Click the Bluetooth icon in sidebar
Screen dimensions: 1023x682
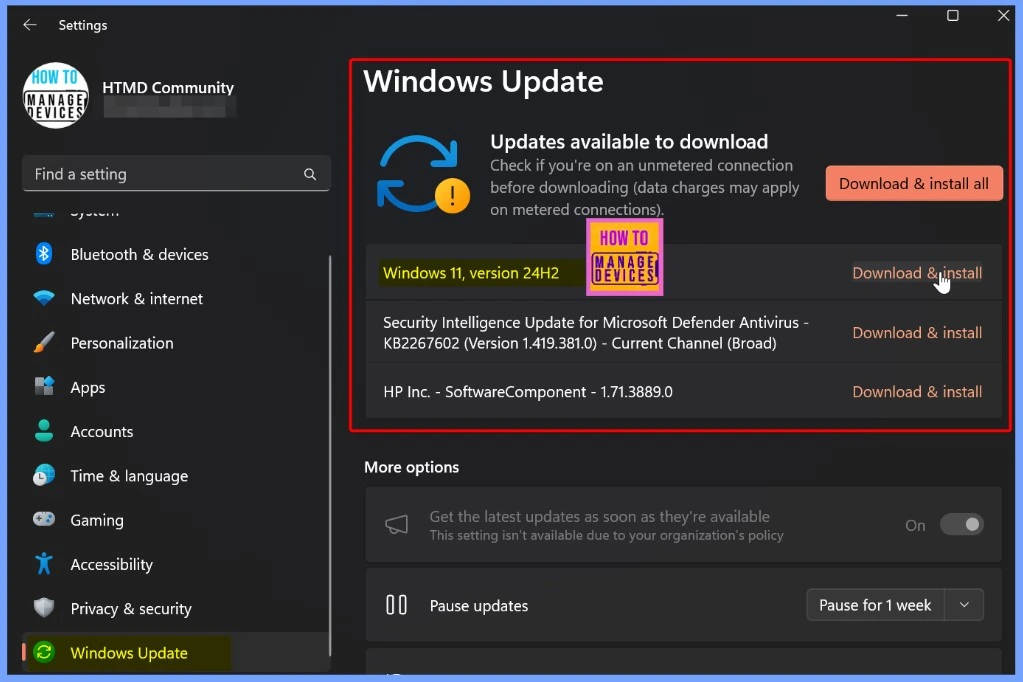tap(44, 254)
